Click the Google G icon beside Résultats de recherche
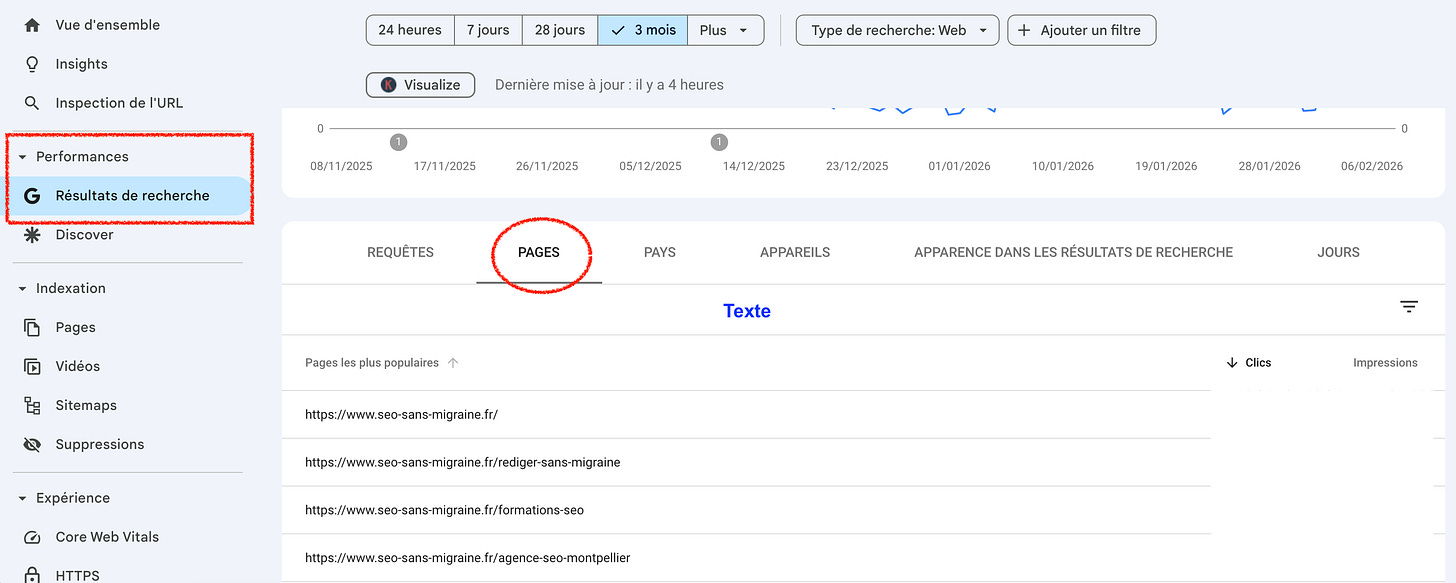The width and height of the screenshot is (1456, 583). (x=32, y=196)
